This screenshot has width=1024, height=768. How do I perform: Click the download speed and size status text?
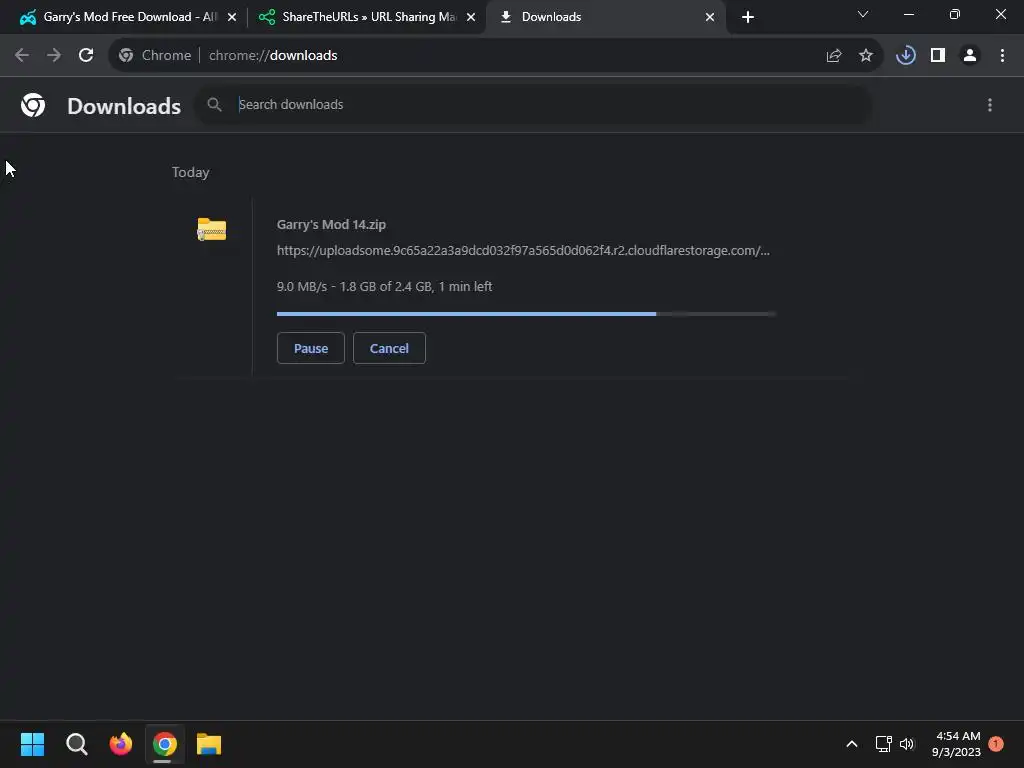(385, 287)
